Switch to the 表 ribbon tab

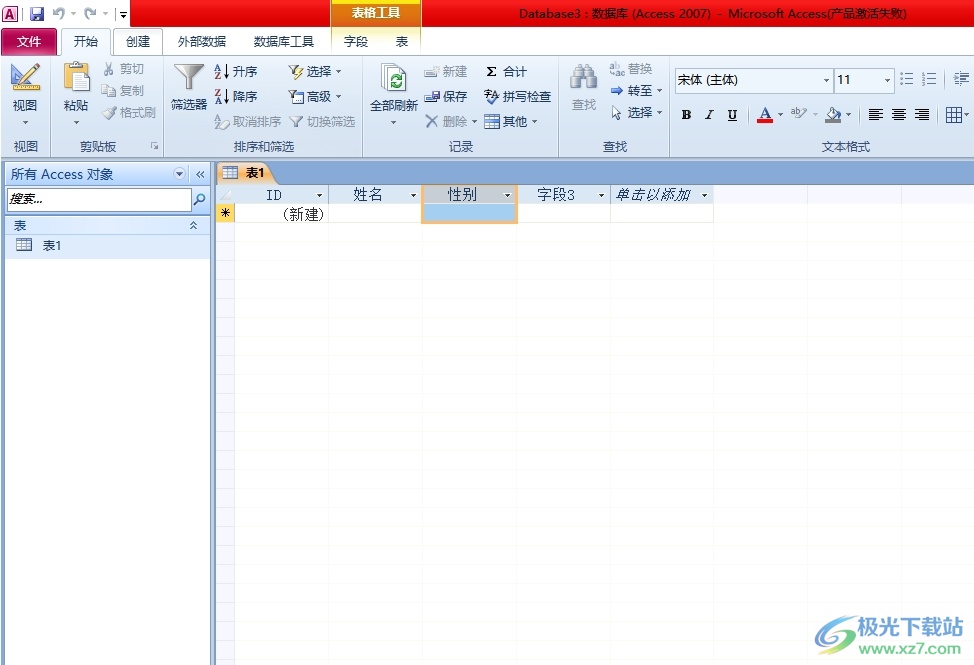click(402, 42)
